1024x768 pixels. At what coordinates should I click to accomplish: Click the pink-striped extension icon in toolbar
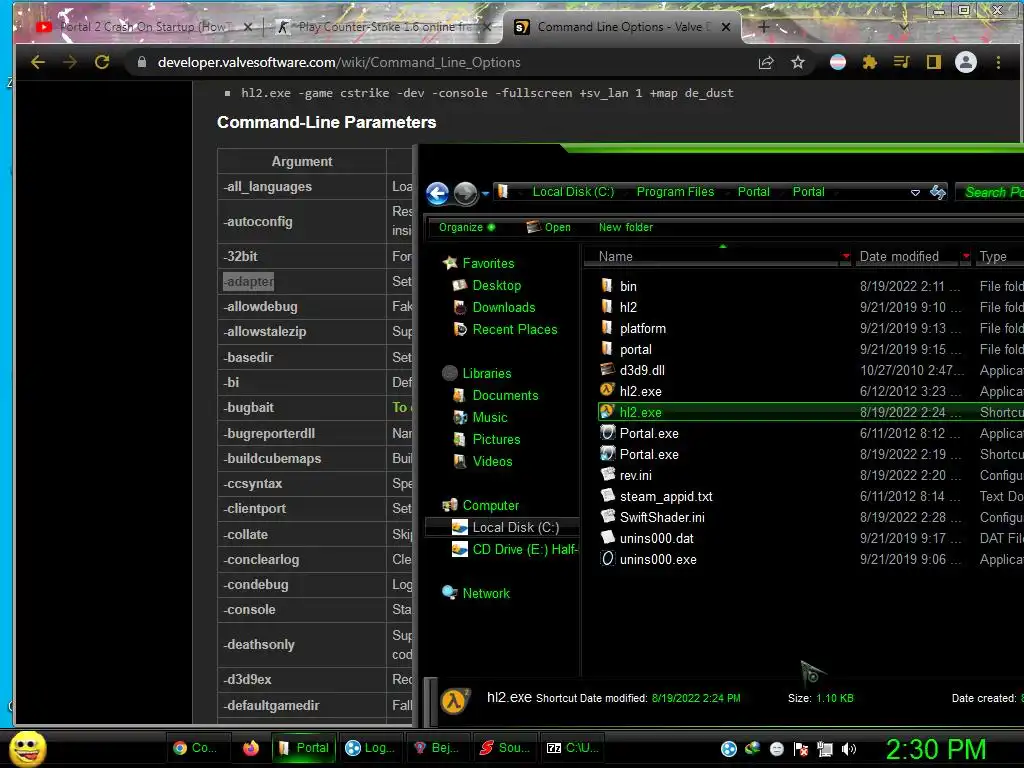pyautogui.click(x=838, y=62)
